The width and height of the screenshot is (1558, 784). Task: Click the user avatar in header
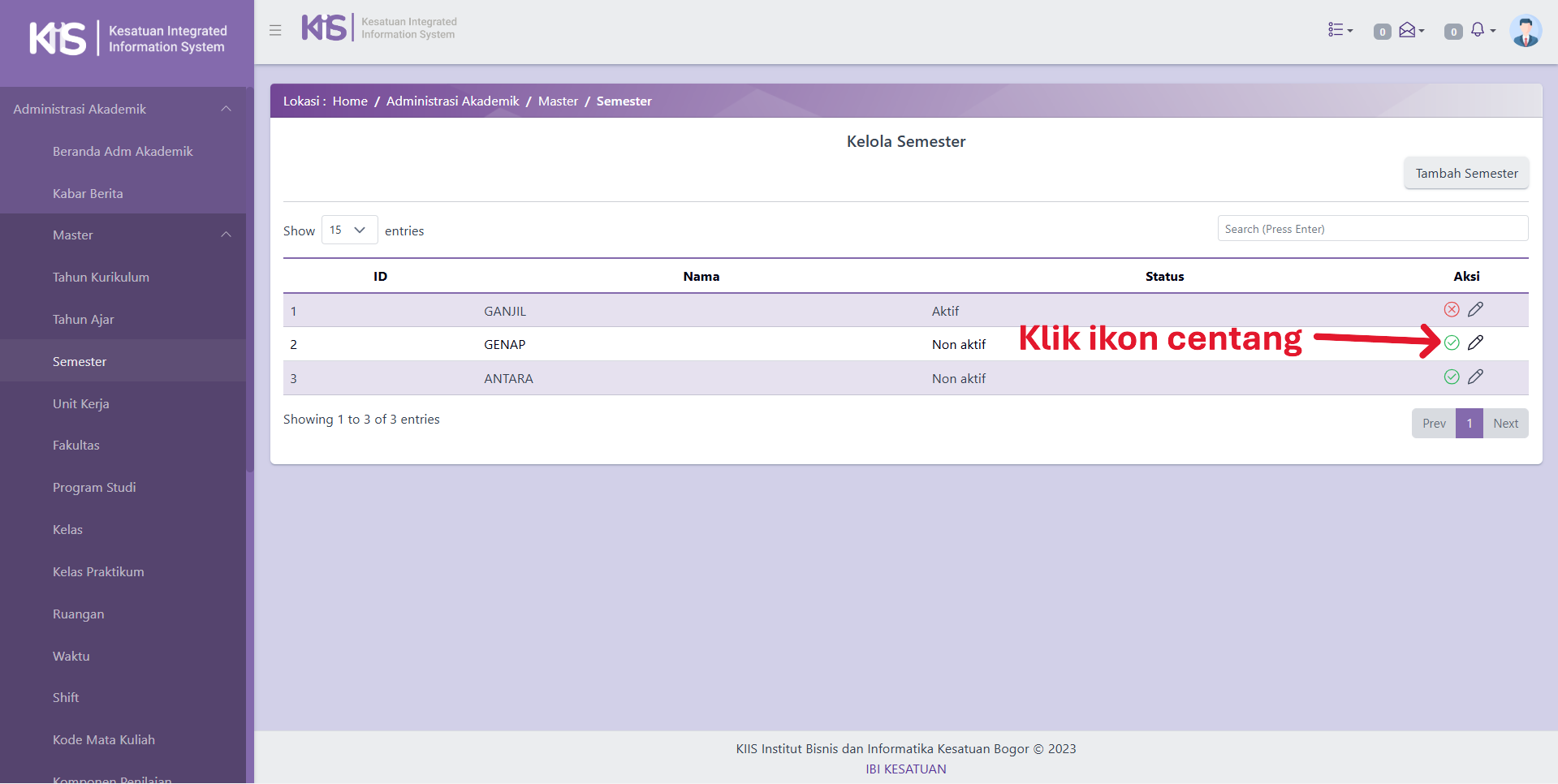tap(1525, 31)
